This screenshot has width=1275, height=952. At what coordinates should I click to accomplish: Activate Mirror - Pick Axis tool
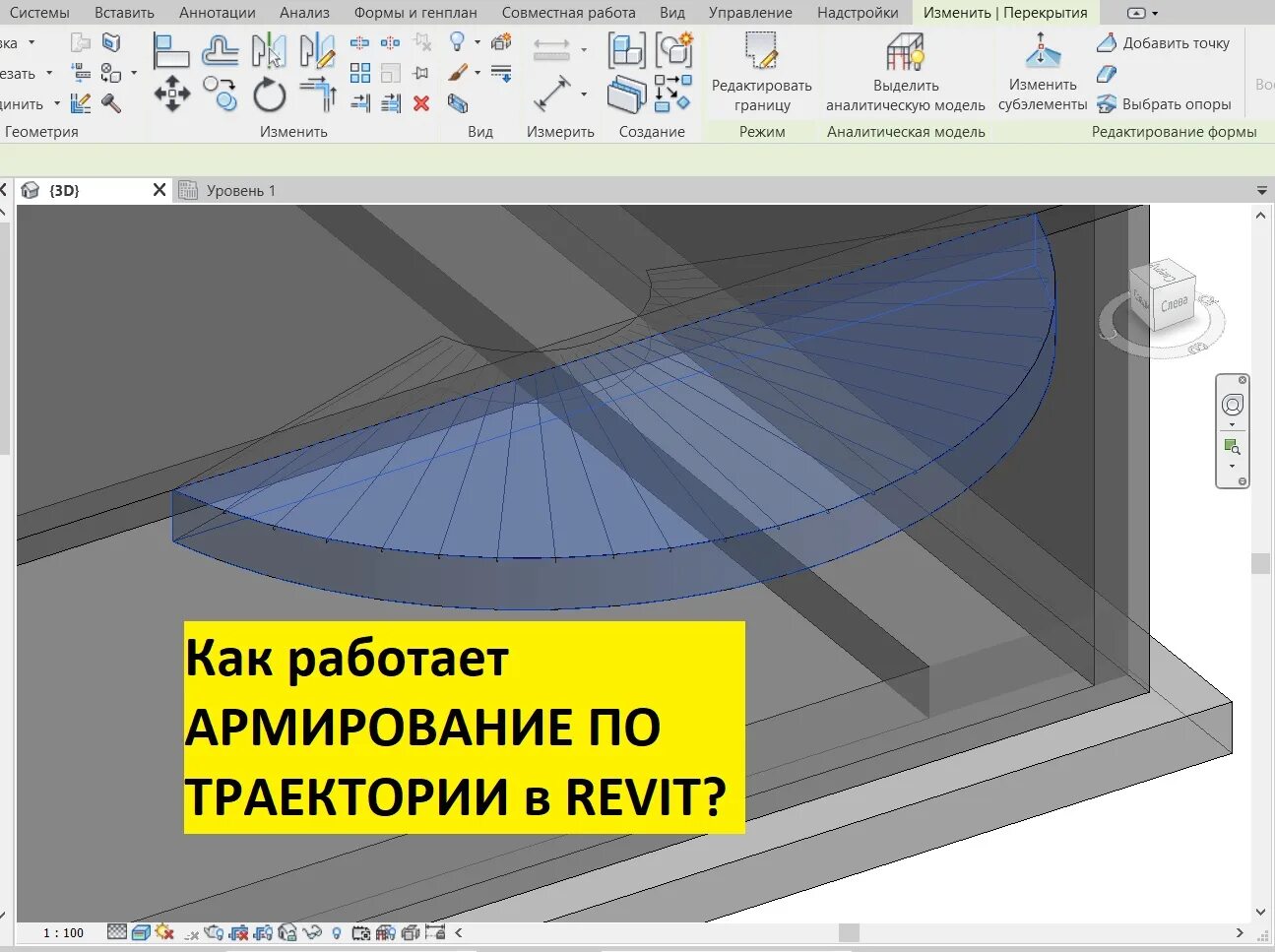pyautogui.click(x=269, y=50)
